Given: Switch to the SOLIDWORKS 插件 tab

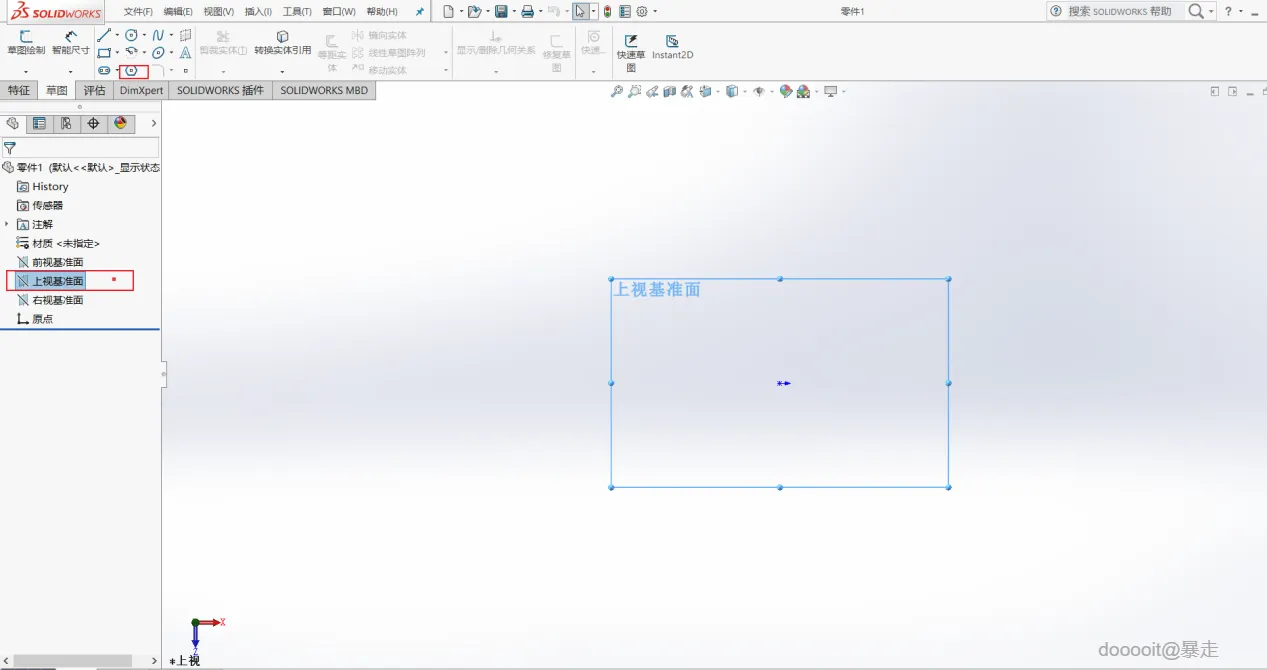Looking at the screenshot, I should [220, 90].
